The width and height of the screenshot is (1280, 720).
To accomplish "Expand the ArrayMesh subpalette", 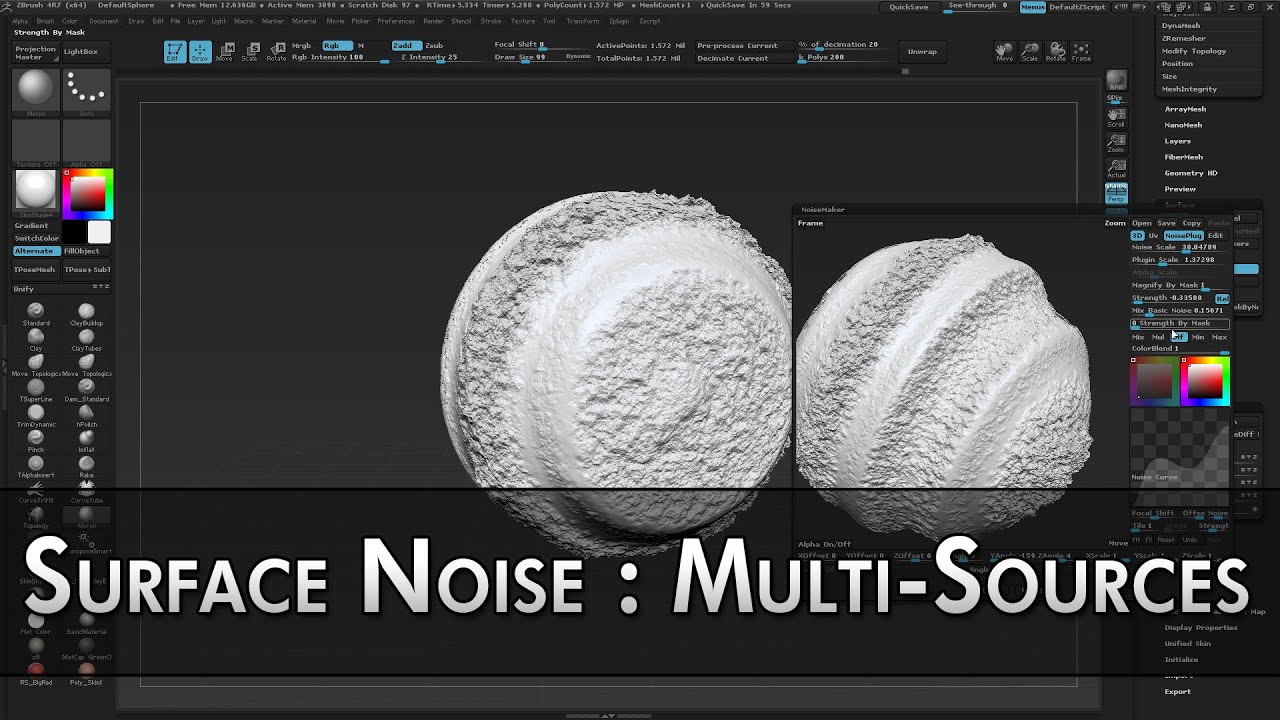I will click(1185, 109).
